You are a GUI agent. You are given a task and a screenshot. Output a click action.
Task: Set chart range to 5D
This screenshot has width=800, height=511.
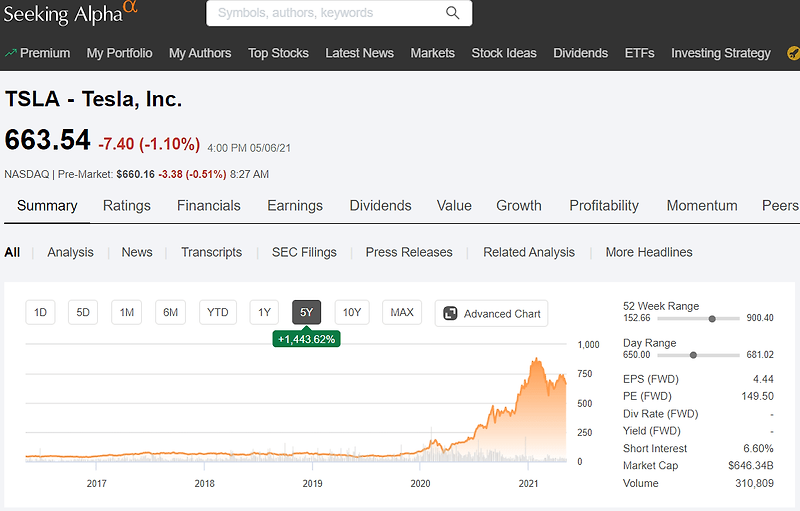point(83,312)
